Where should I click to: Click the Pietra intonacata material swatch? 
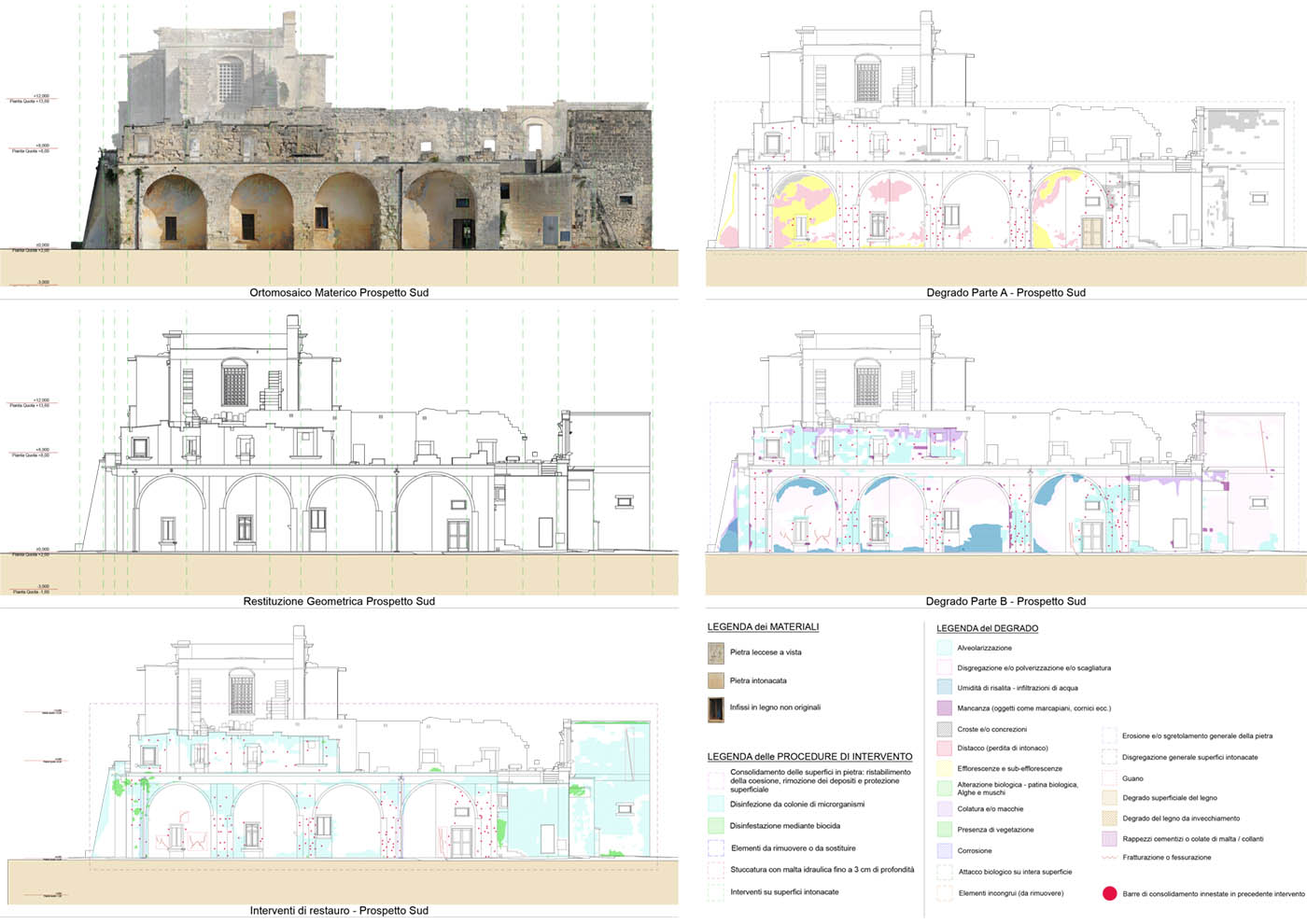tap(716, 680)
